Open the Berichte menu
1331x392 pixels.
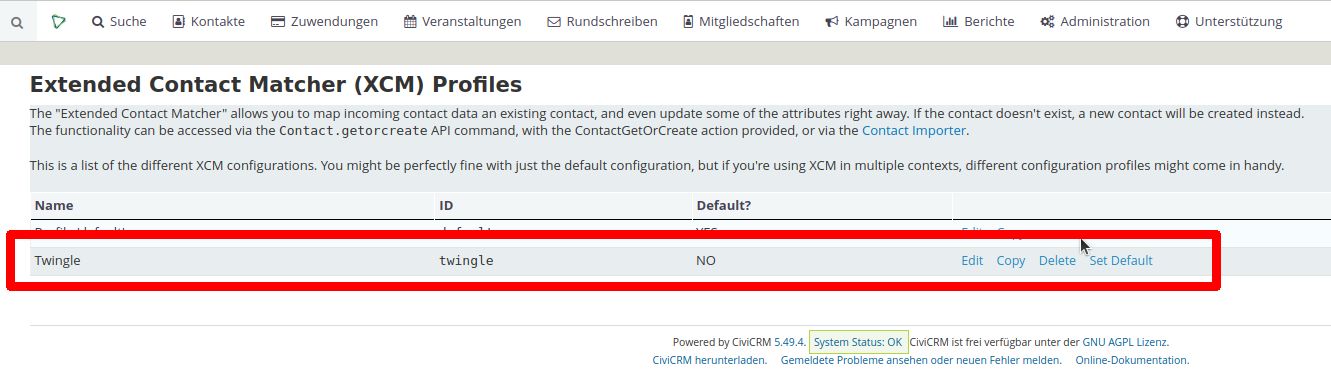click(x=978, y=21)
